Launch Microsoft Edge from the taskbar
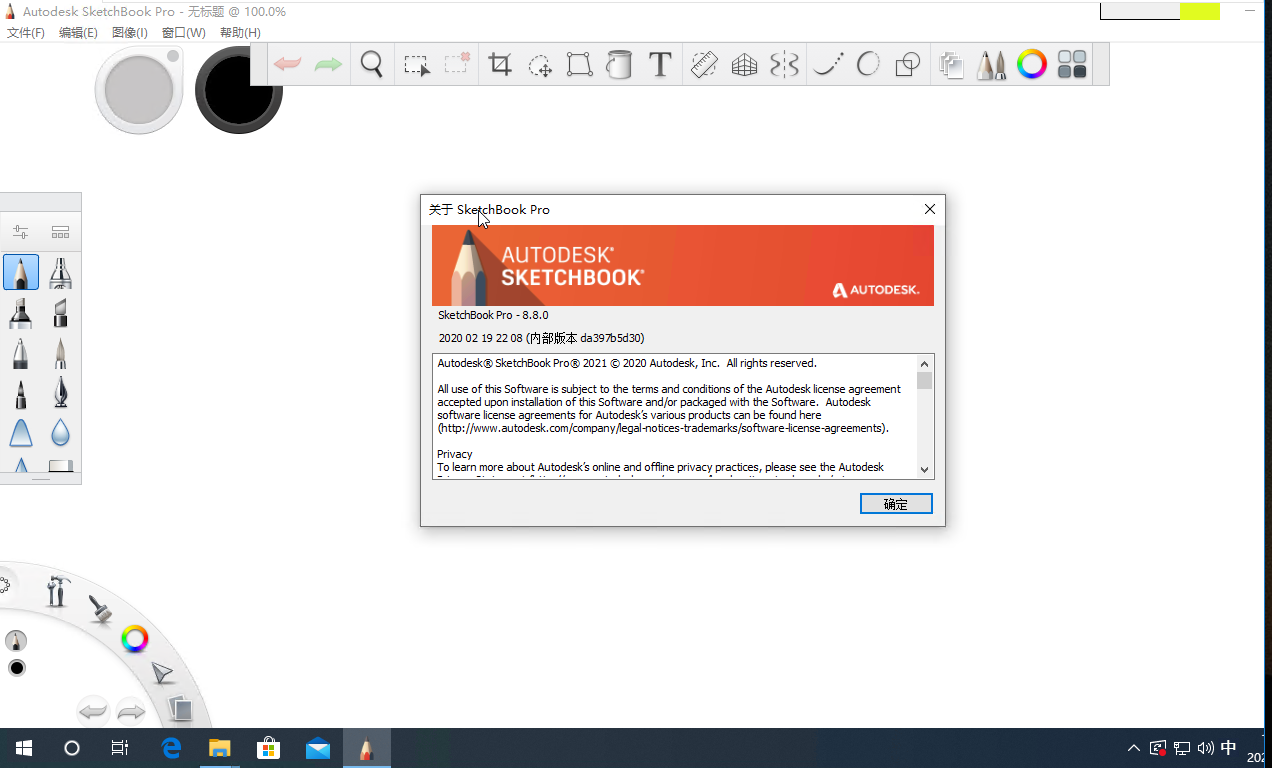This screenshot has width=1272, height=768. (x=171, y=748)
